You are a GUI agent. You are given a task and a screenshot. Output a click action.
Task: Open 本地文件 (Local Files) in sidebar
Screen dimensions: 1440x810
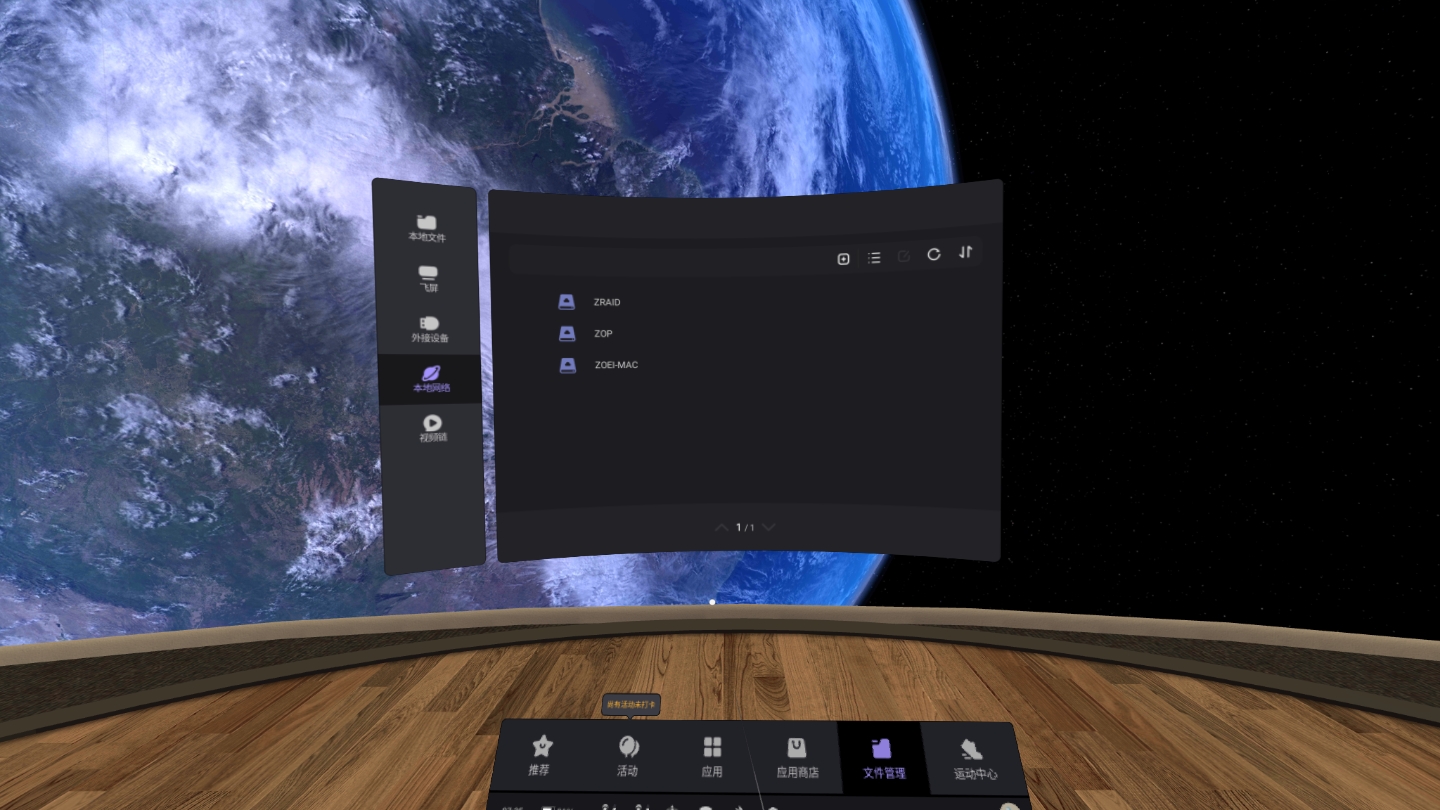coord(427,228)
